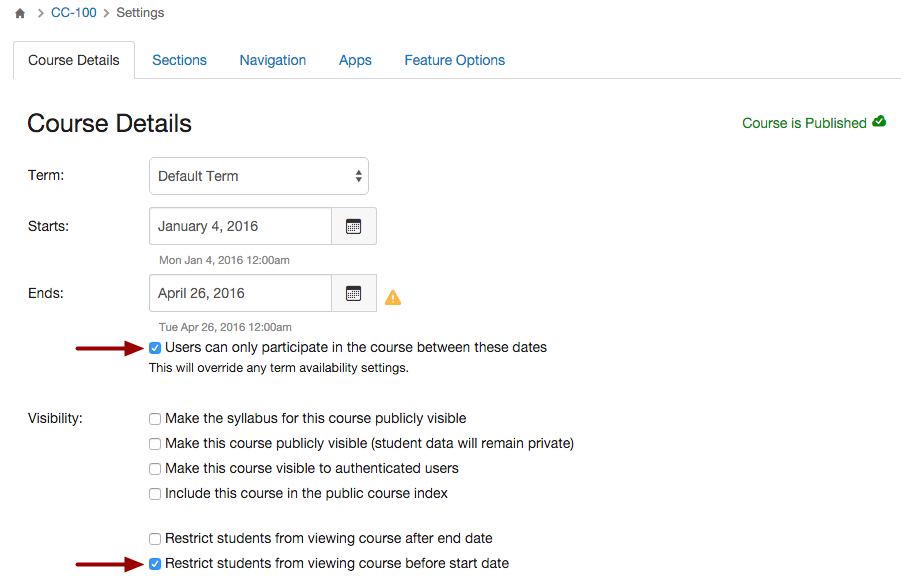
Task: Check make this course publicly visible
Action: click(x=155, y=444)
